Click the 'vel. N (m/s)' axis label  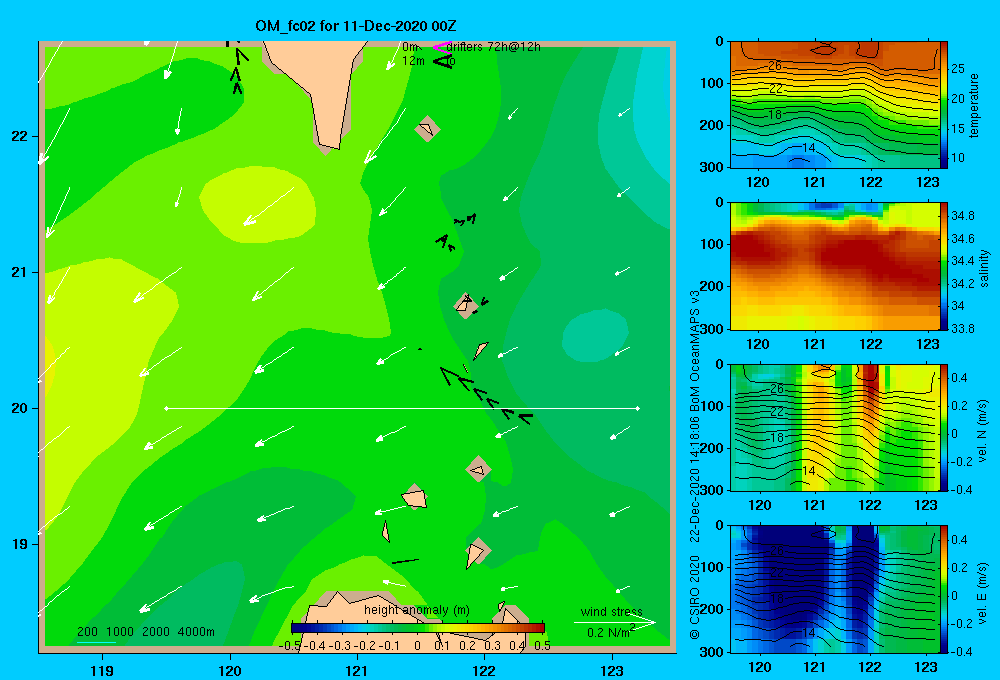click(x=982, y=431)
